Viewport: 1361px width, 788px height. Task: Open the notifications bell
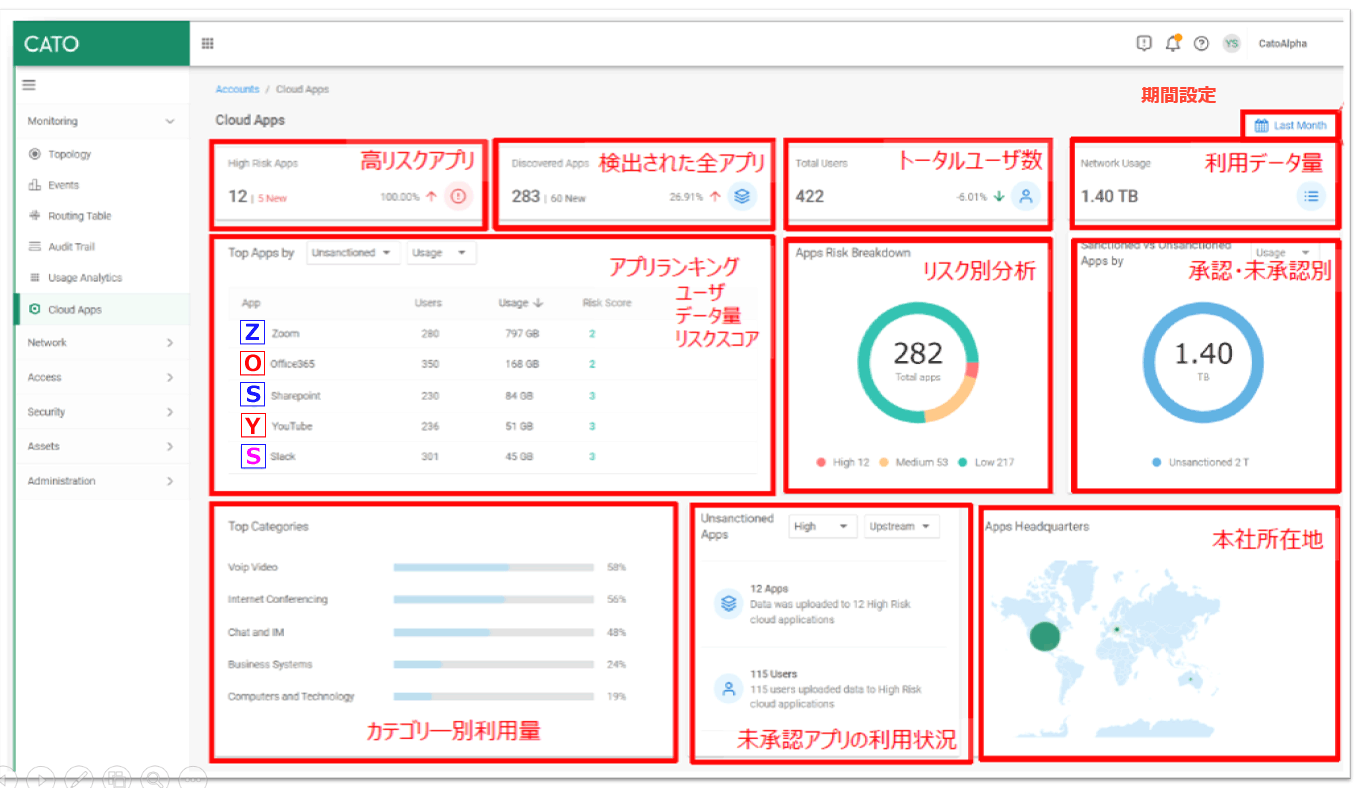point(1173,43)
